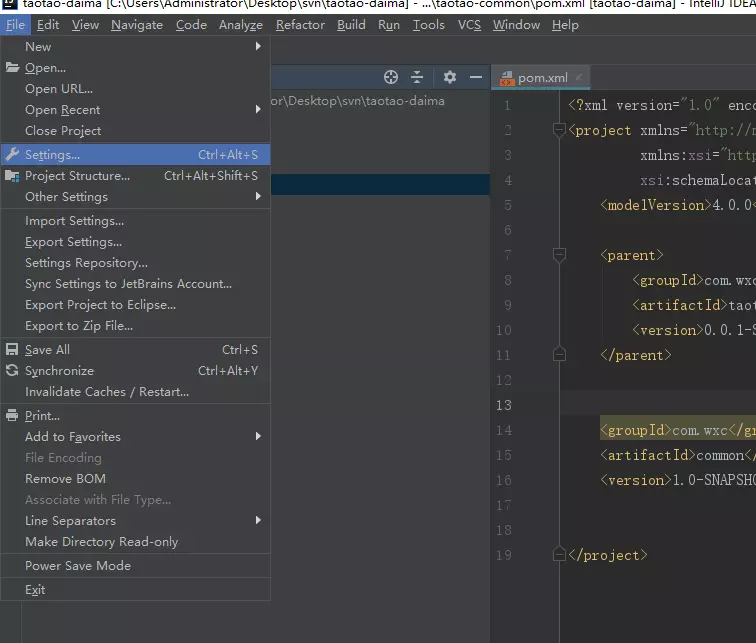Expand the Add to Favorites submenu arrow
The image size is (756, 643).
[x=258, y=436]
